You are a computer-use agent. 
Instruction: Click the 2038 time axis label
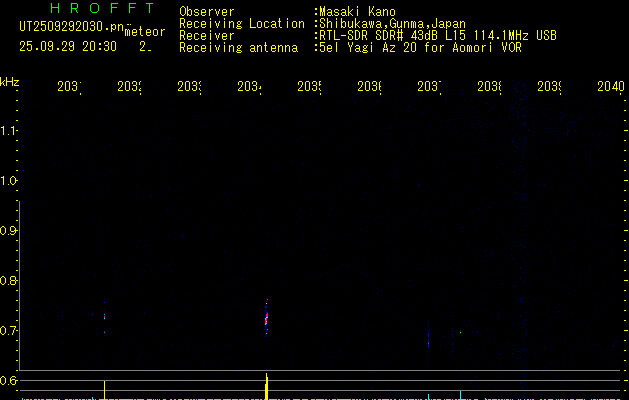pyautogui.click(x=489, y=86)
